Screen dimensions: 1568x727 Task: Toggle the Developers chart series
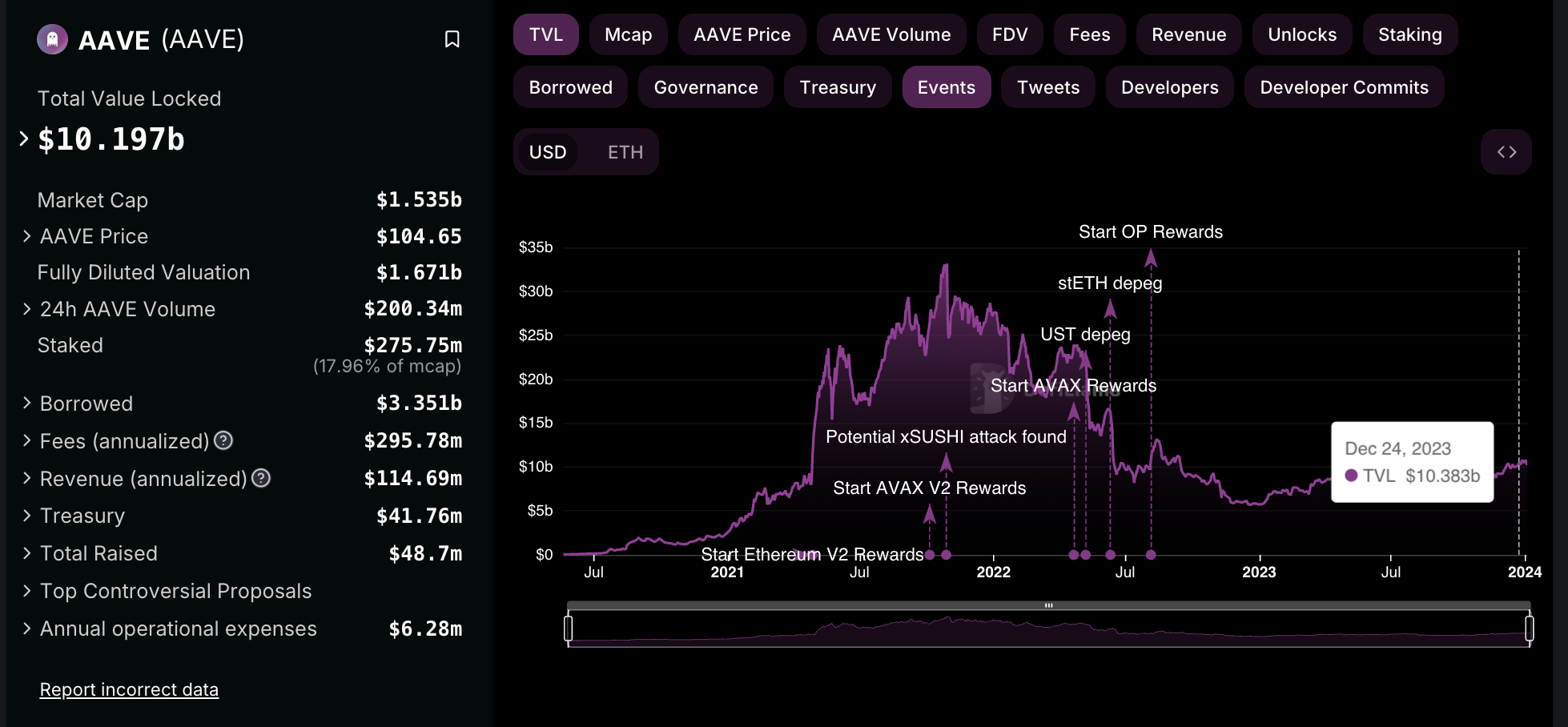1170,87
